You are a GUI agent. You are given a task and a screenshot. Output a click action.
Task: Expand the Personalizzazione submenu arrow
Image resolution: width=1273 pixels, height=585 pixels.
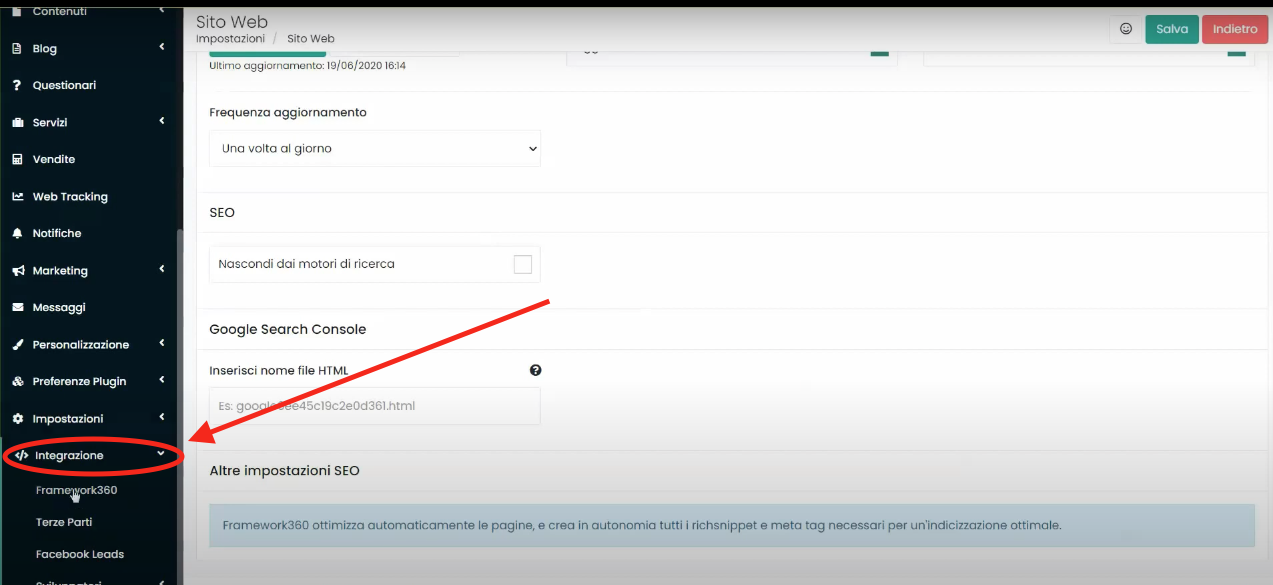162,344
